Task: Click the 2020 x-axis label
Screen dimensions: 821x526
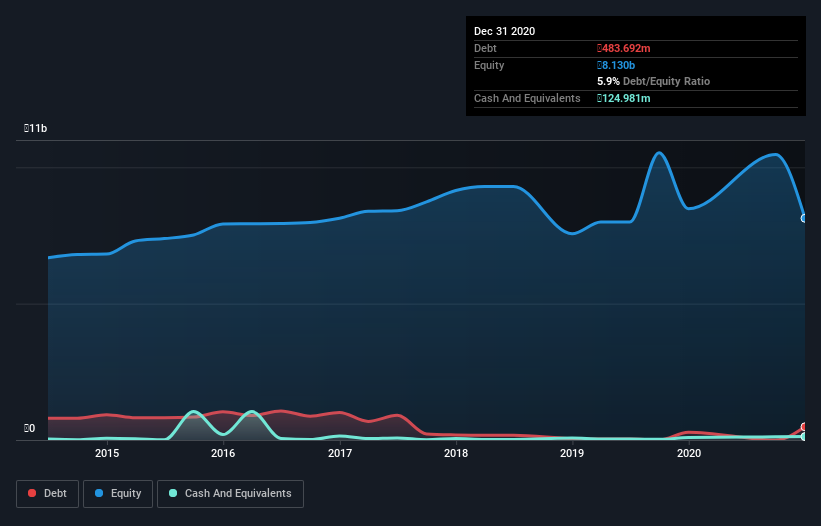Action: [x=689, y=453]
